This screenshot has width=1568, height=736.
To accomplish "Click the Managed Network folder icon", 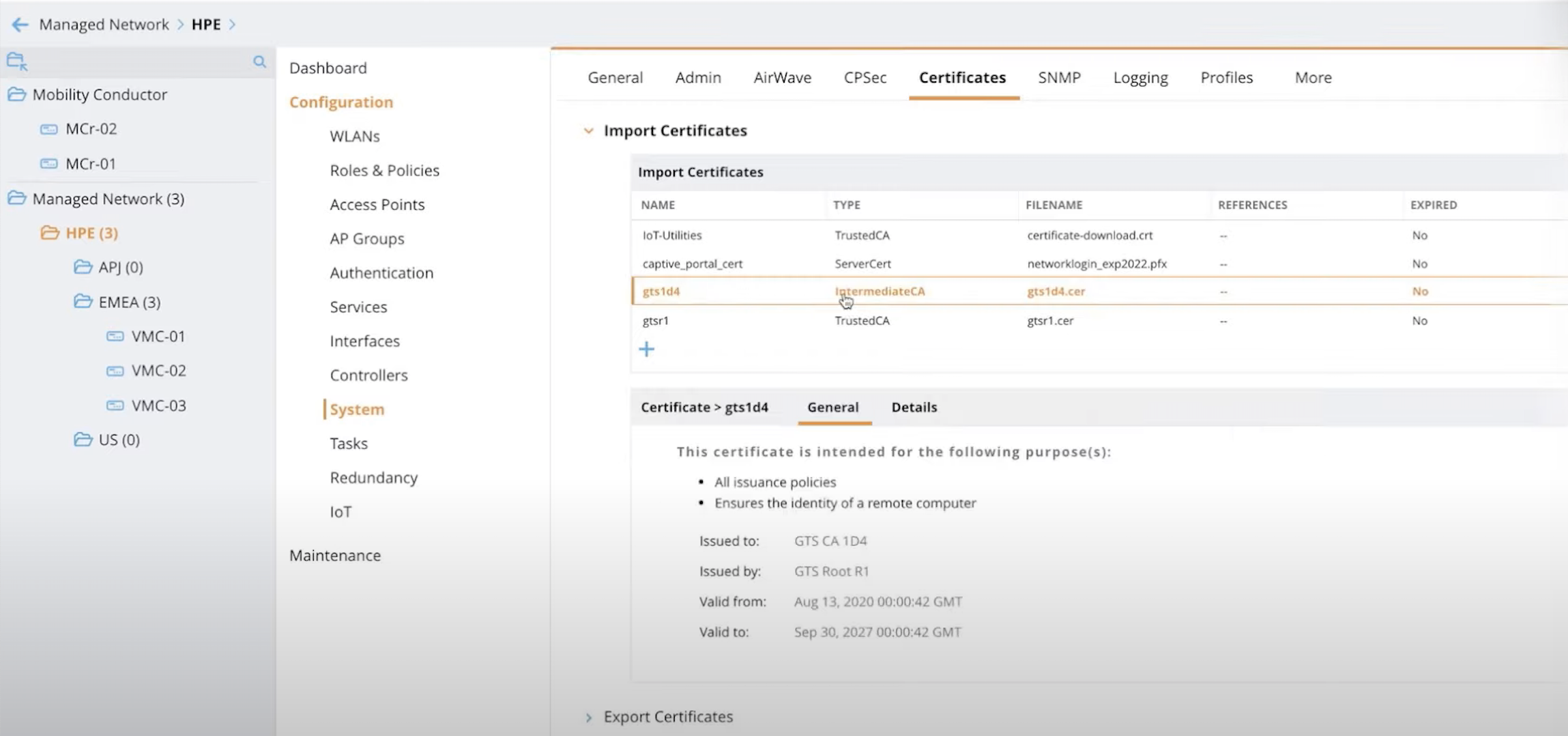I will 17,199.
